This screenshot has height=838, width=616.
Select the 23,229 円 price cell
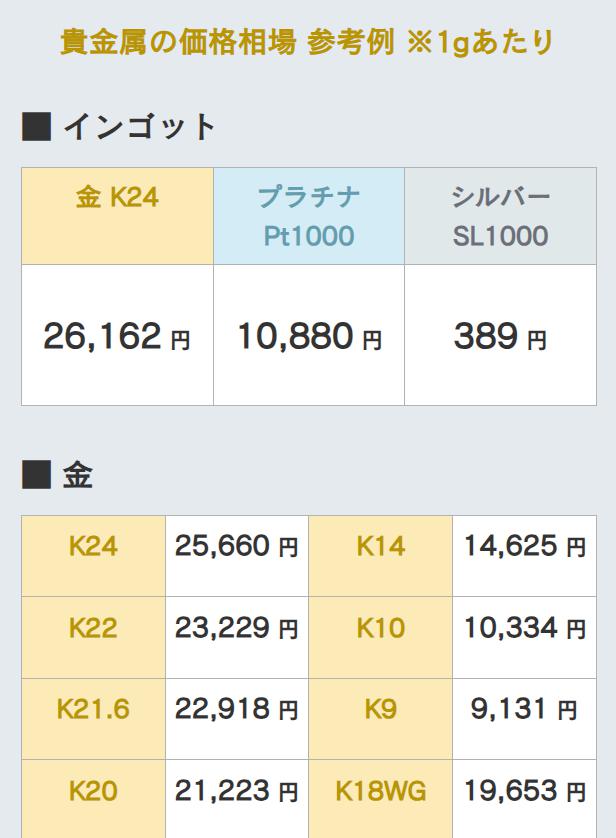click(236, 628)
